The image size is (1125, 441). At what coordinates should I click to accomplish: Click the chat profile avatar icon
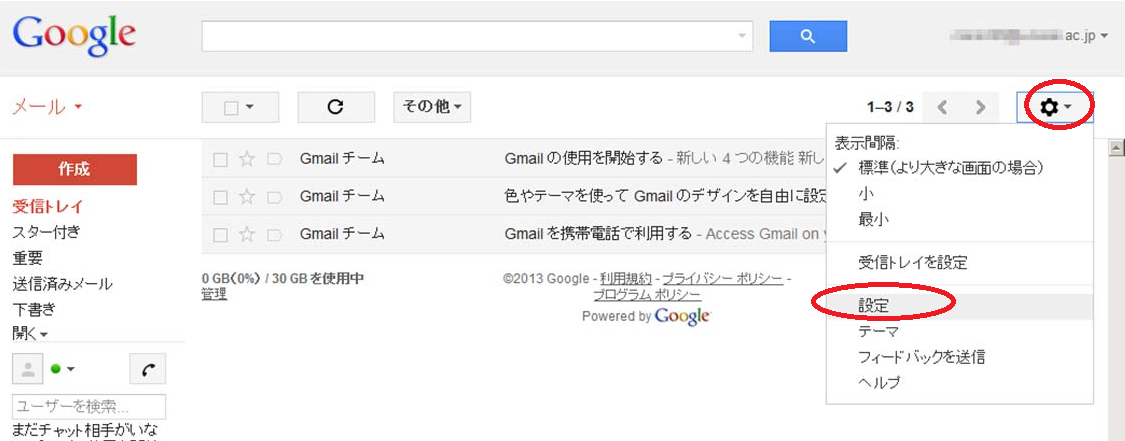point(28,369)
